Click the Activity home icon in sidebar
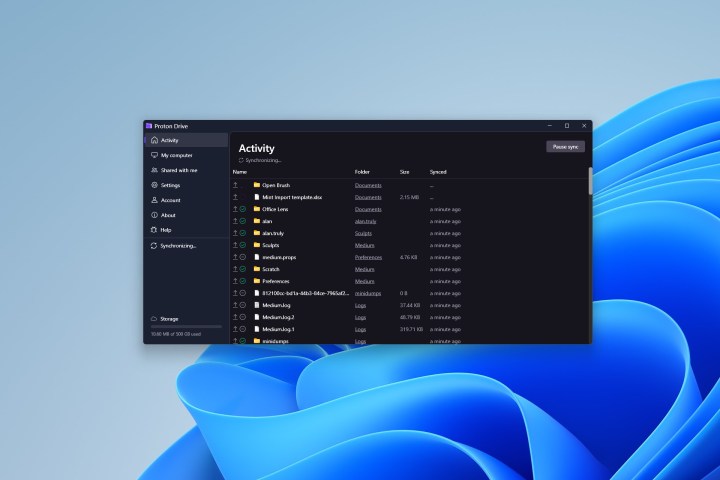This screenshot has height=480, width=720. tap(152, 141)
